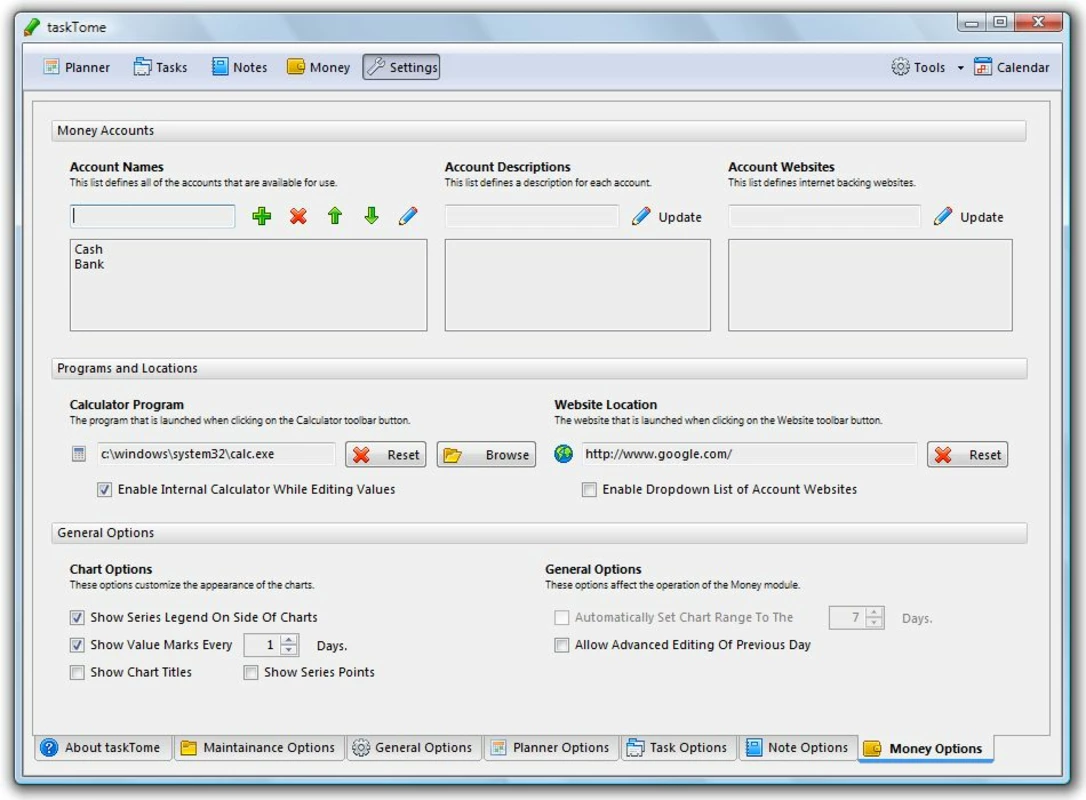Update the account description
The image size is (1086, 800).
(667, 217)
